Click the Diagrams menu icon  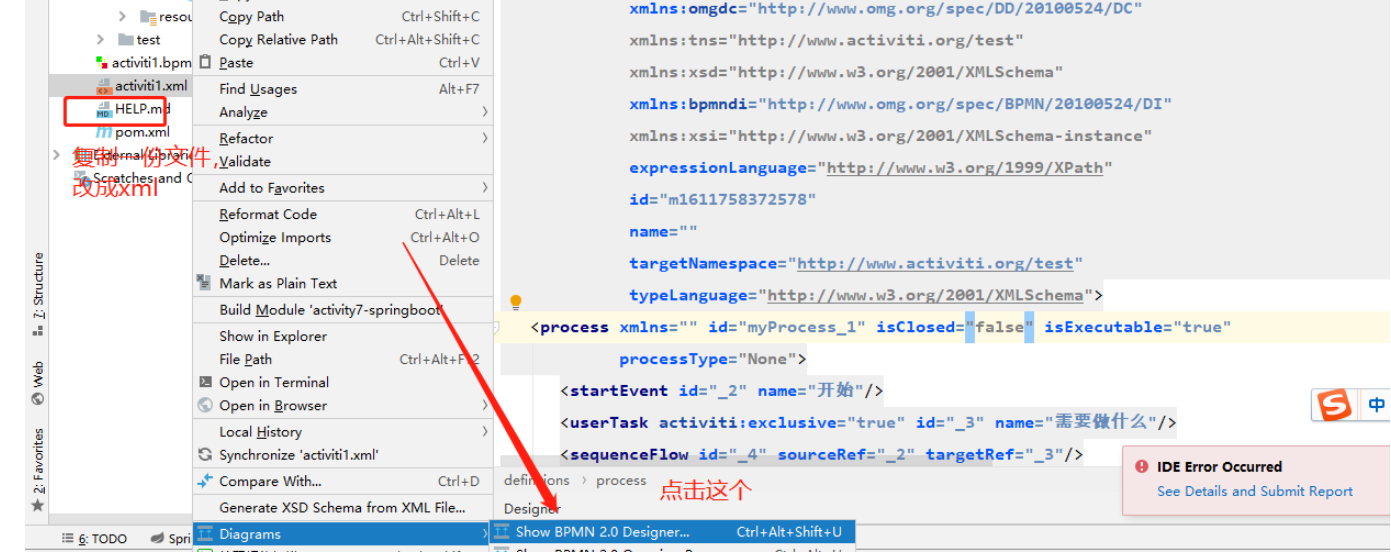tap(204, 534)
